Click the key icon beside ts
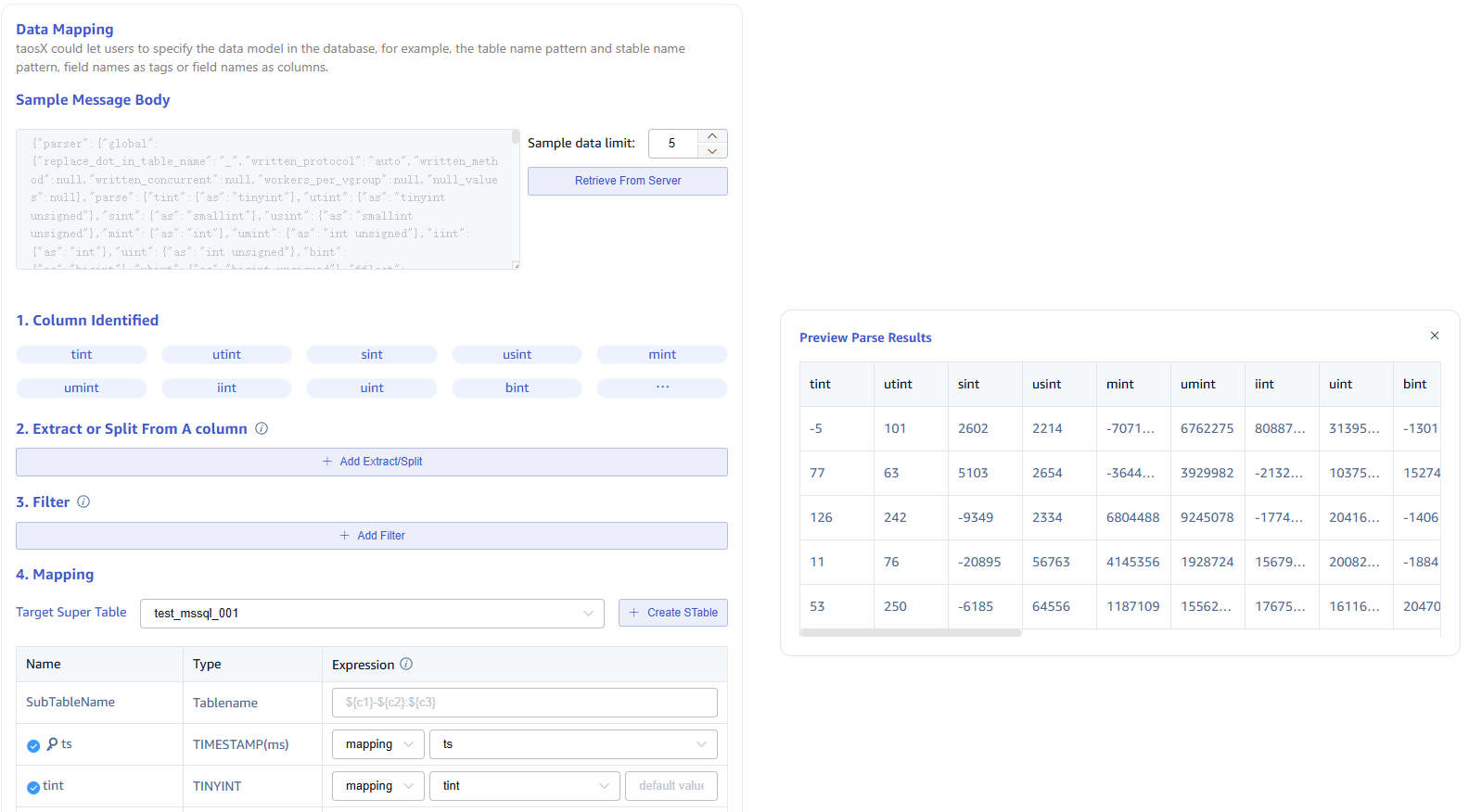The height and width of the screenshot is (812, 1469). coord(53,743)
